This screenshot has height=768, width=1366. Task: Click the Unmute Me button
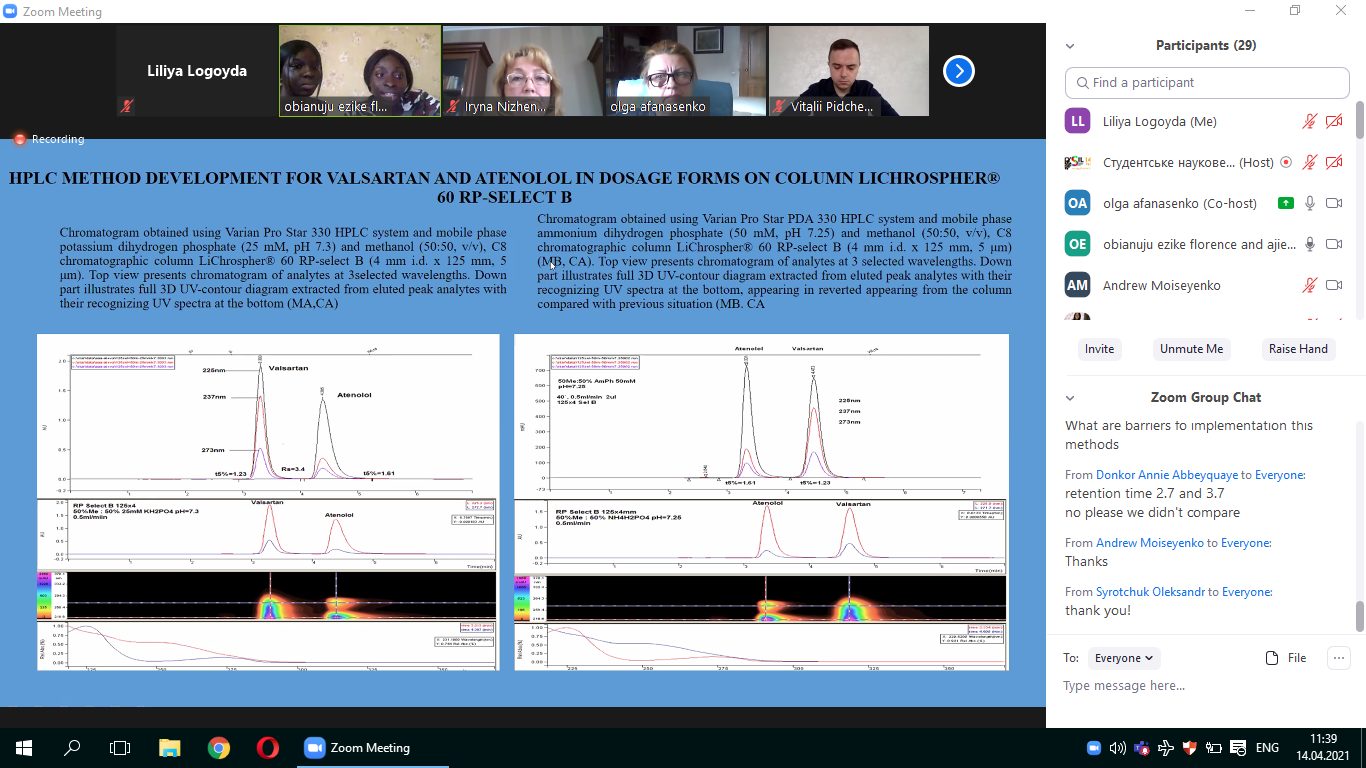coord(1190,349)
